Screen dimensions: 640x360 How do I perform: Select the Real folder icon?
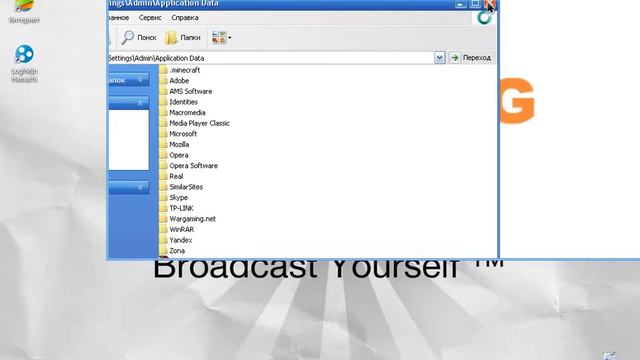[163, 176]
